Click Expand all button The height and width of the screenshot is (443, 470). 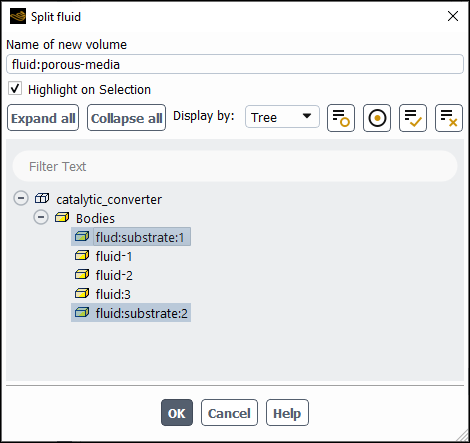pos(43,118)
